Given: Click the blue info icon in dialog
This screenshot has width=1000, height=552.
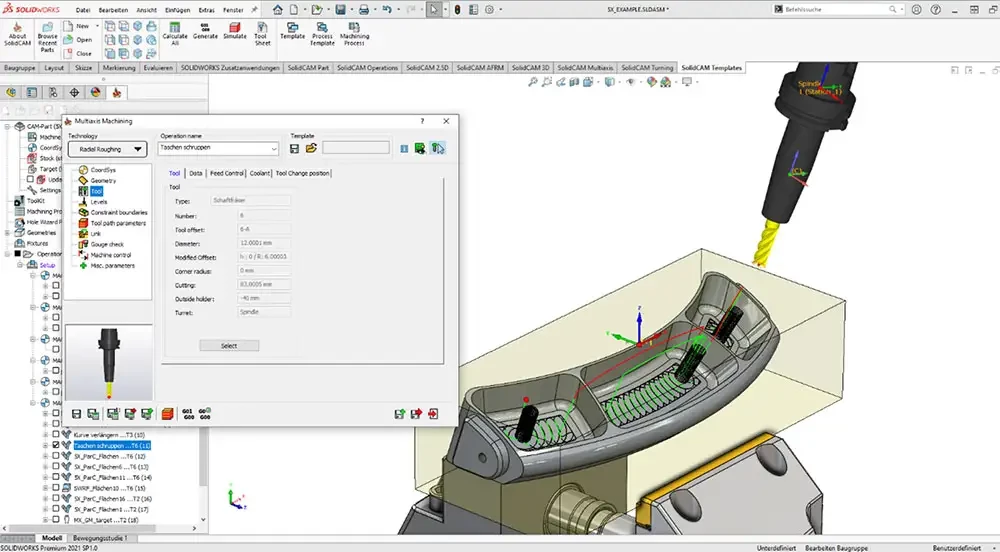Looking at the screenshot, I should pos(404,149).
